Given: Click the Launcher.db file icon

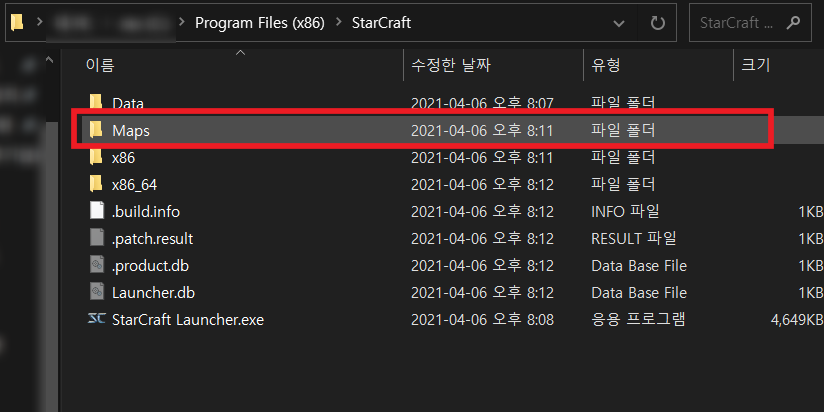Looking at the screenshot, I should pos(97,293).
